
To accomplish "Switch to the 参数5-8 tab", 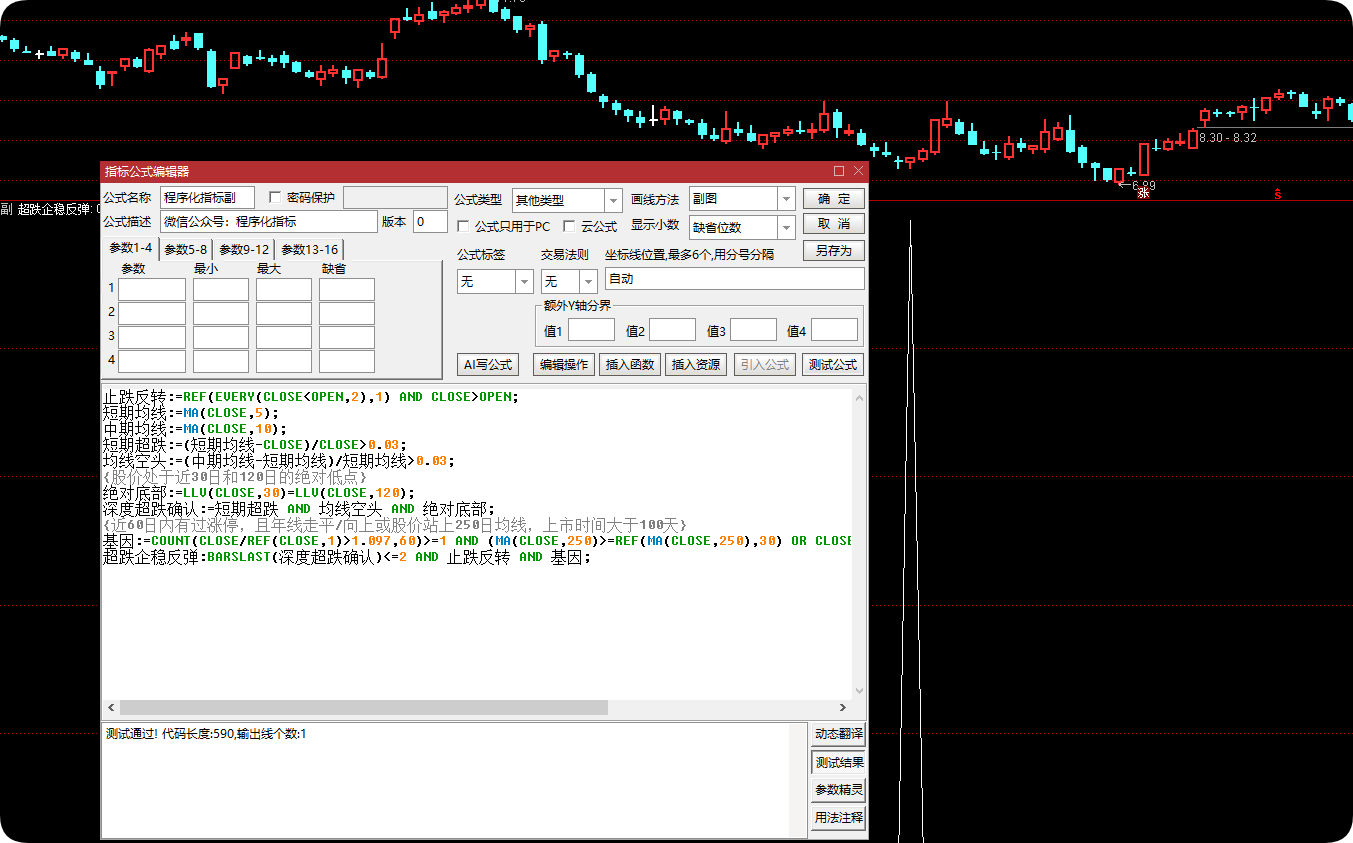I will pos(186,249).
